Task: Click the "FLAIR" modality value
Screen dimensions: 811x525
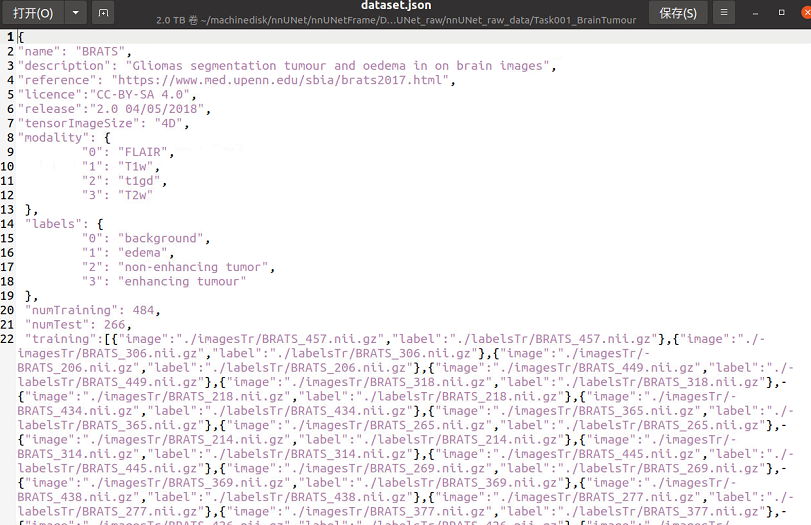Action: click(143, 152)
